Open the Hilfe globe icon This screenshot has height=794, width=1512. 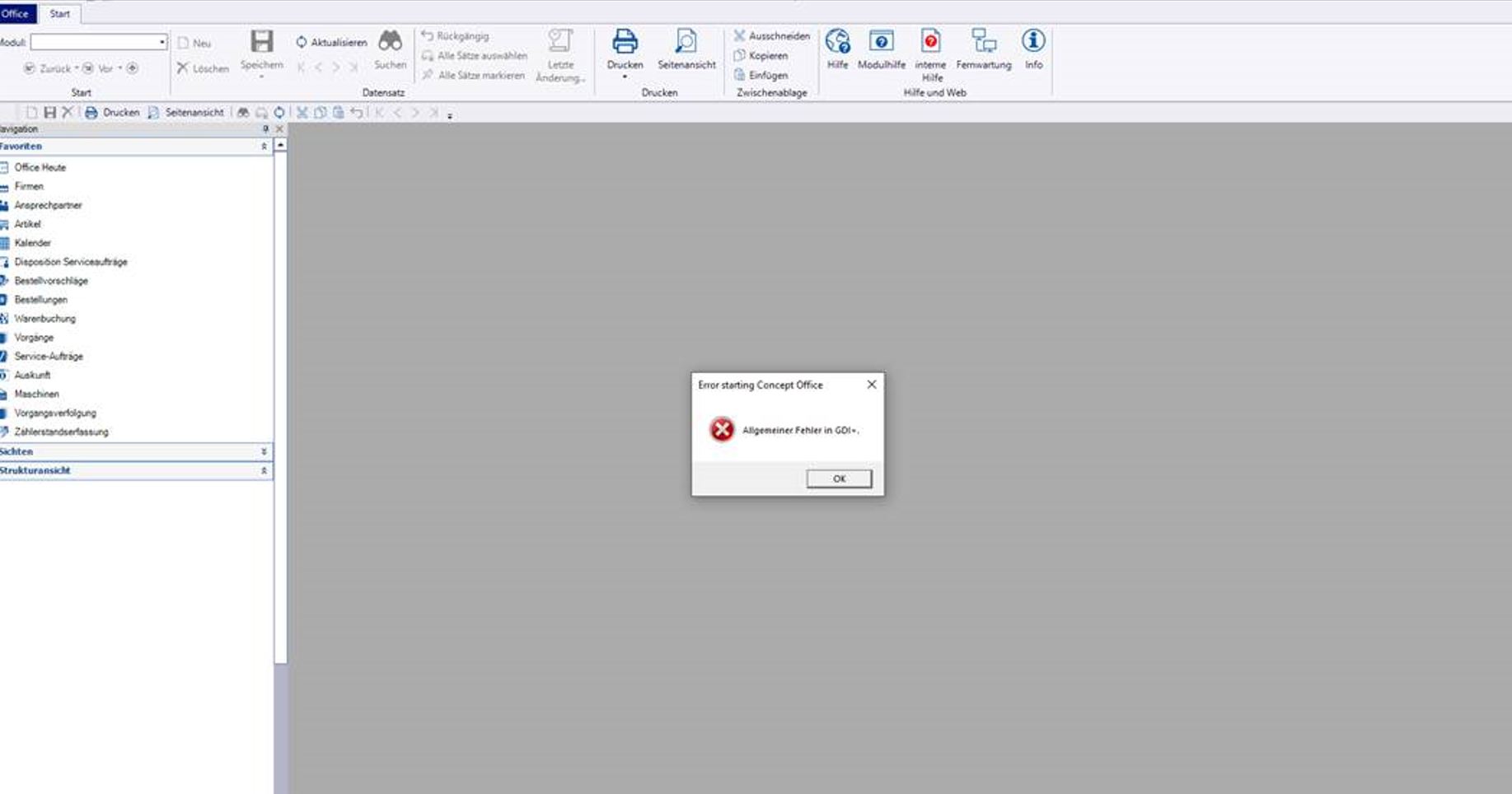click(837, 41)
